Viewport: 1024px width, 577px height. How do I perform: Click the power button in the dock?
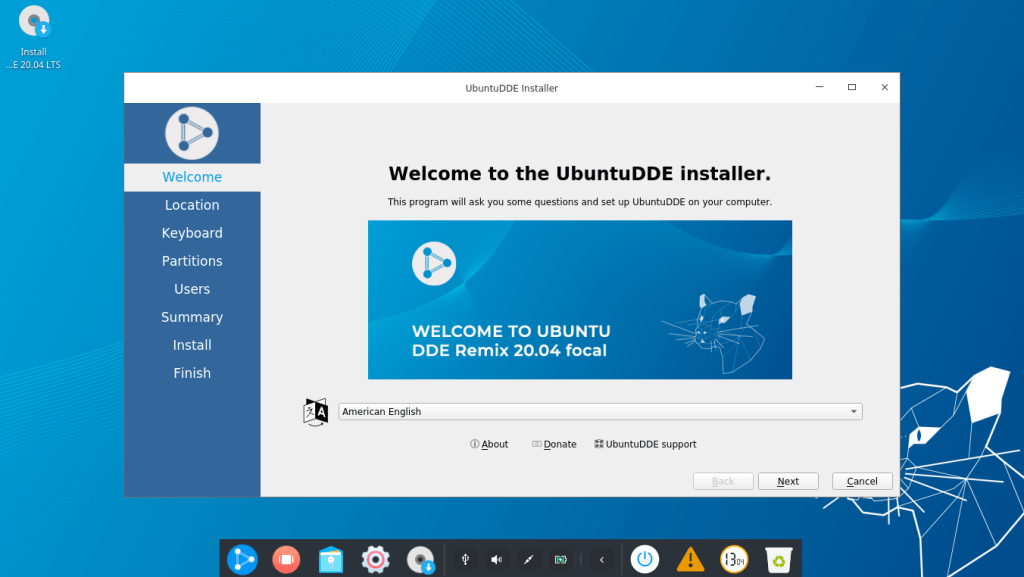(645, 559)
